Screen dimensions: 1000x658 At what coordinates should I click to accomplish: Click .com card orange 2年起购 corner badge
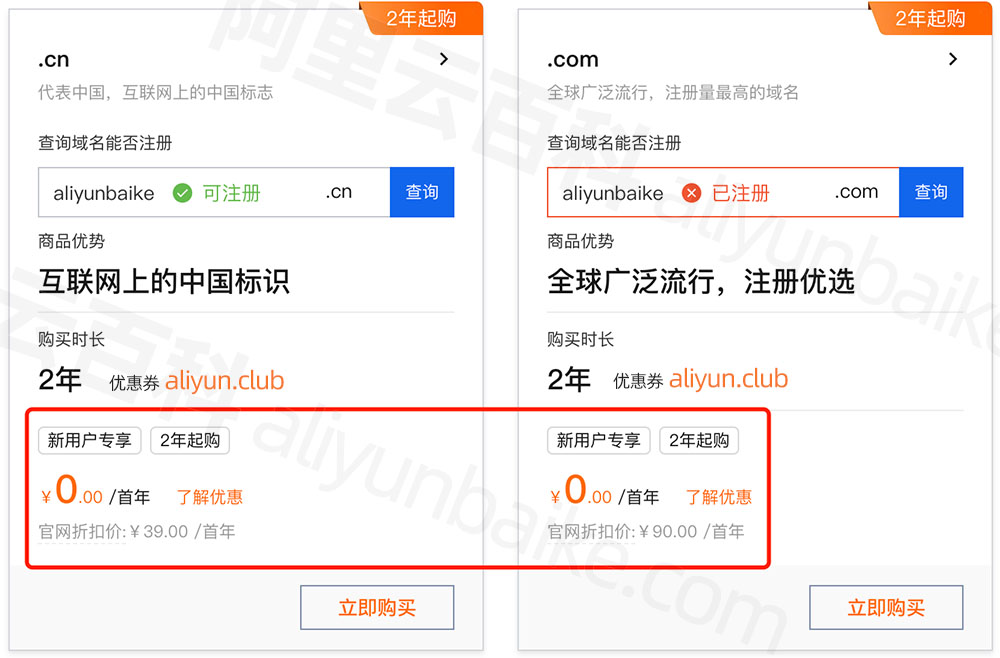931,18
